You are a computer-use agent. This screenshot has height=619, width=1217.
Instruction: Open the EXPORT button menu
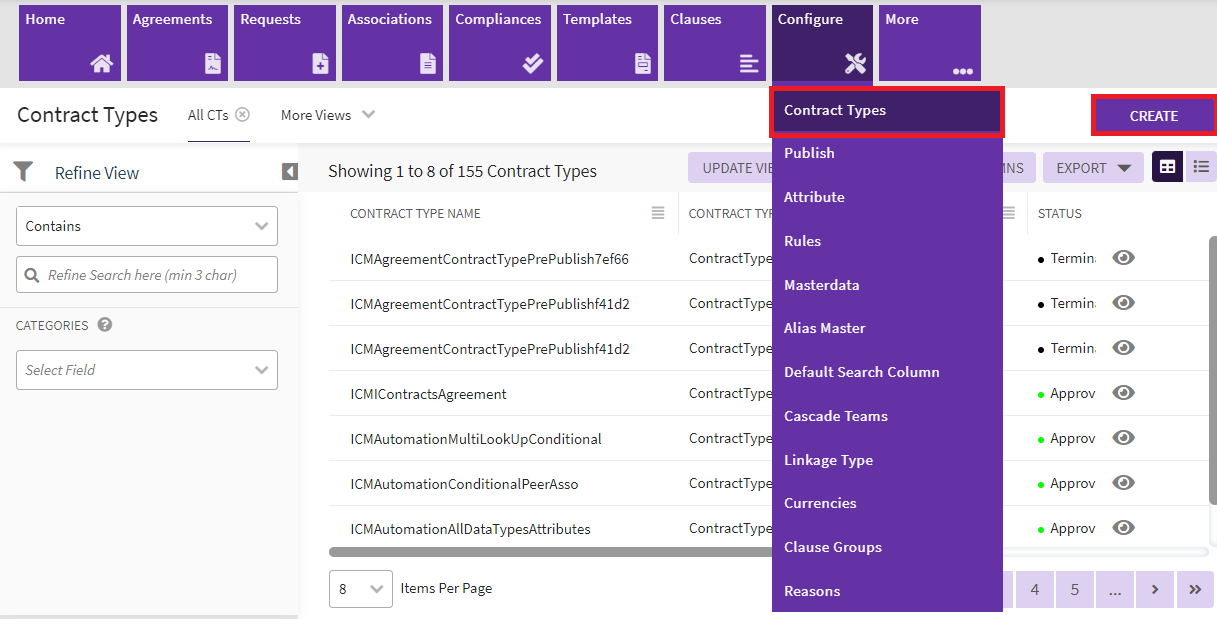click(1093, 168)
